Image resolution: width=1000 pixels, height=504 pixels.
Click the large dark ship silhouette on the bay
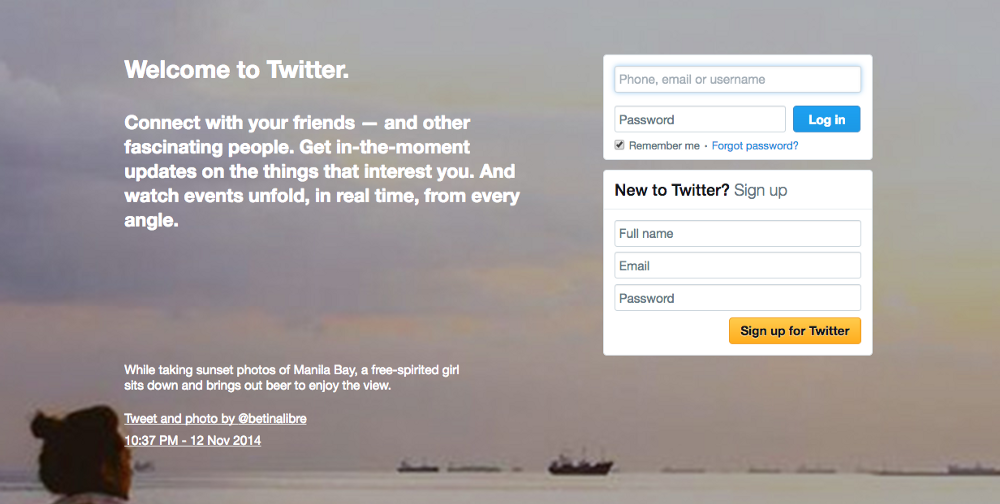[x=580, y=464]
